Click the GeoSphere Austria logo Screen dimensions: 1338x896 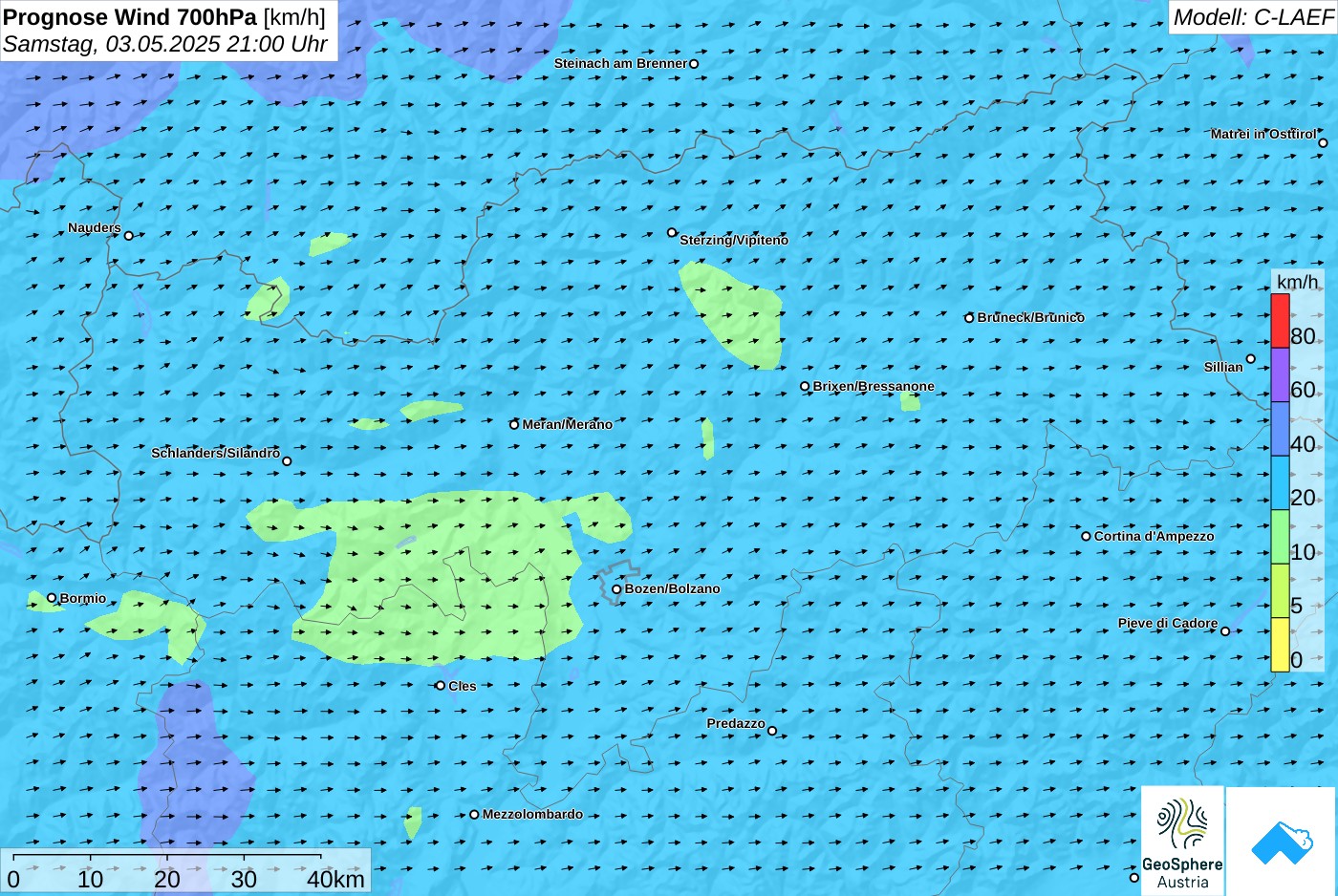tap(1182, 841)
